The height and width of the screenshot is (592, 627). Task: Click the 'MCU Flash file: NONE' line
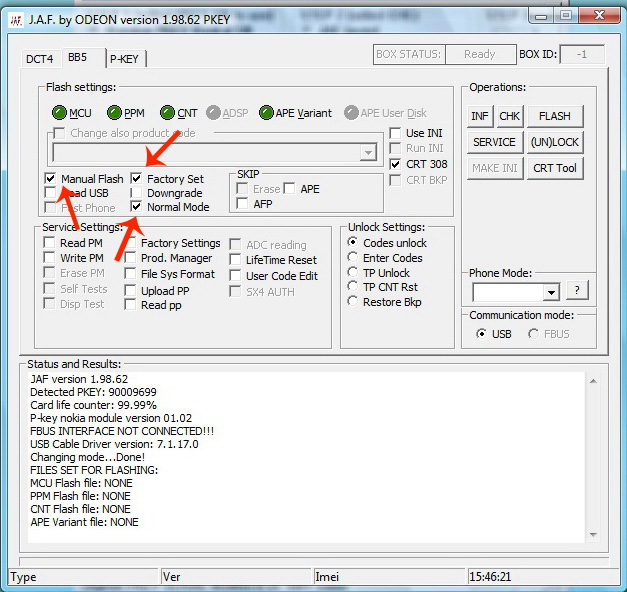[81, 483]
